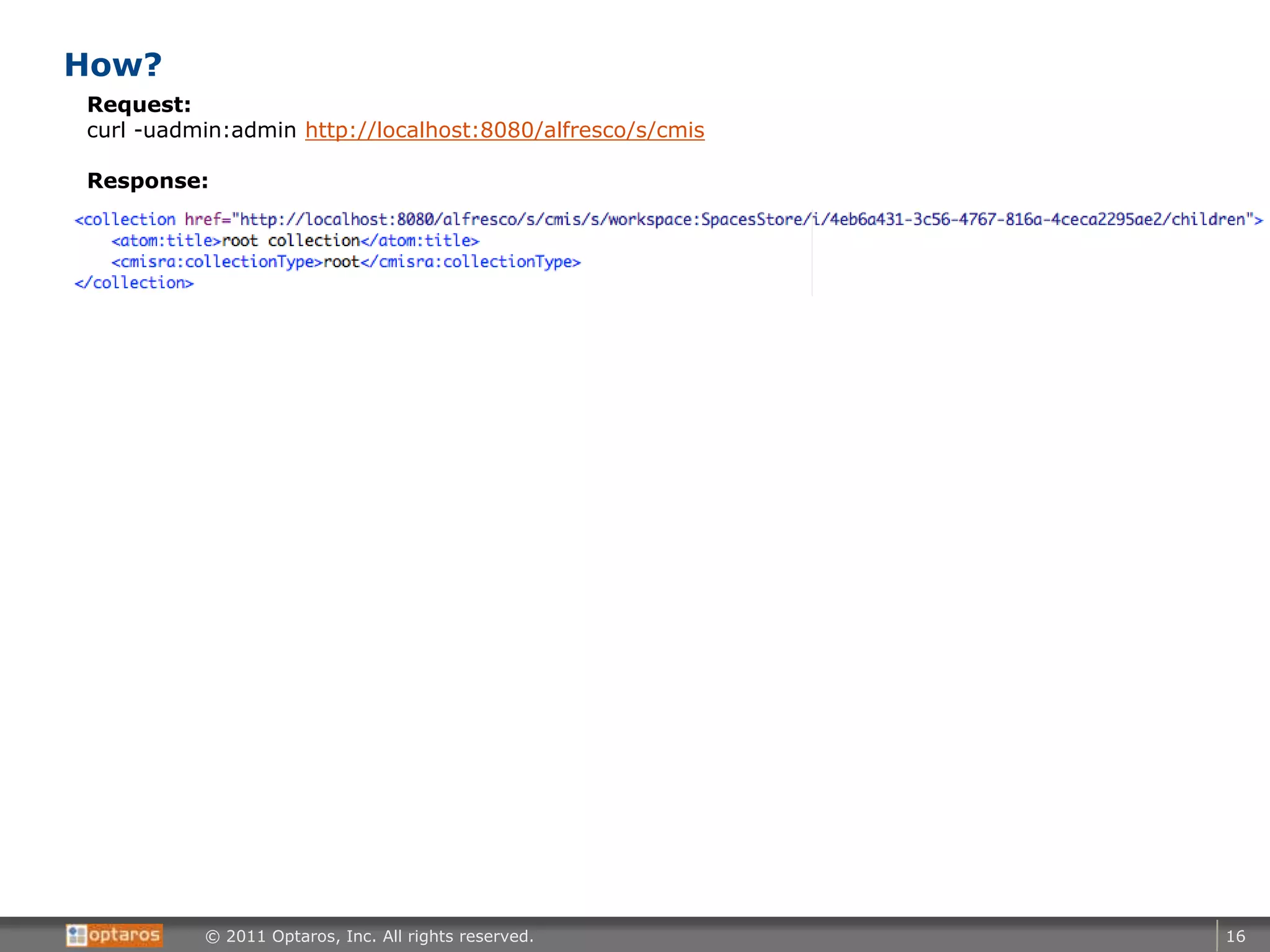Click the orange 'optaros' wordmark text

coord(125,934)
